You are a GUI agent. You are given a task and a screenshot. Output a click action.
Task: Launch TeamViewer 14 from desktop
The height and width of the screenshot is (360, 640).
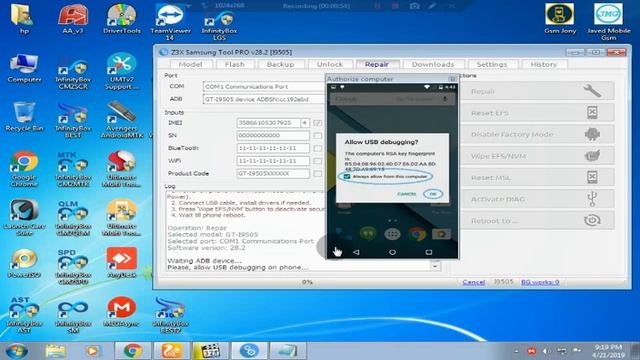(x=170, y=22)
